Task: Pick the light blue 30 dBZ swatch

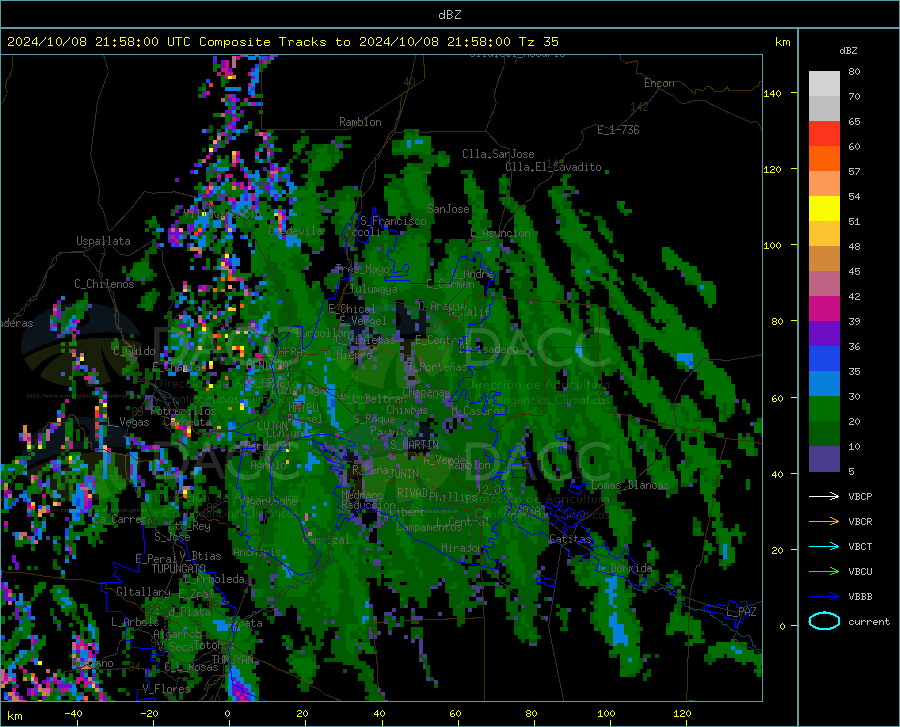Action: point(824,384)
